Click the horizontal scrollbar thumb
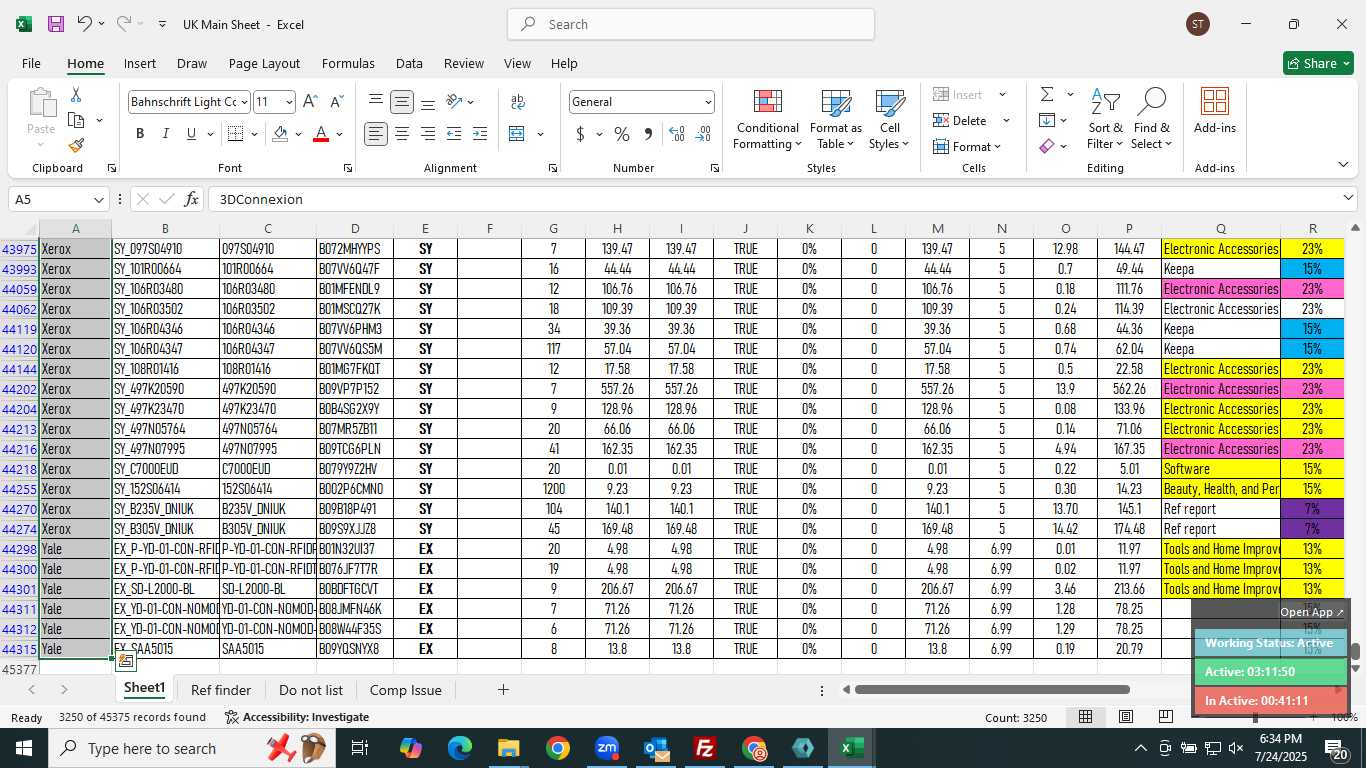 pos(992,689)
